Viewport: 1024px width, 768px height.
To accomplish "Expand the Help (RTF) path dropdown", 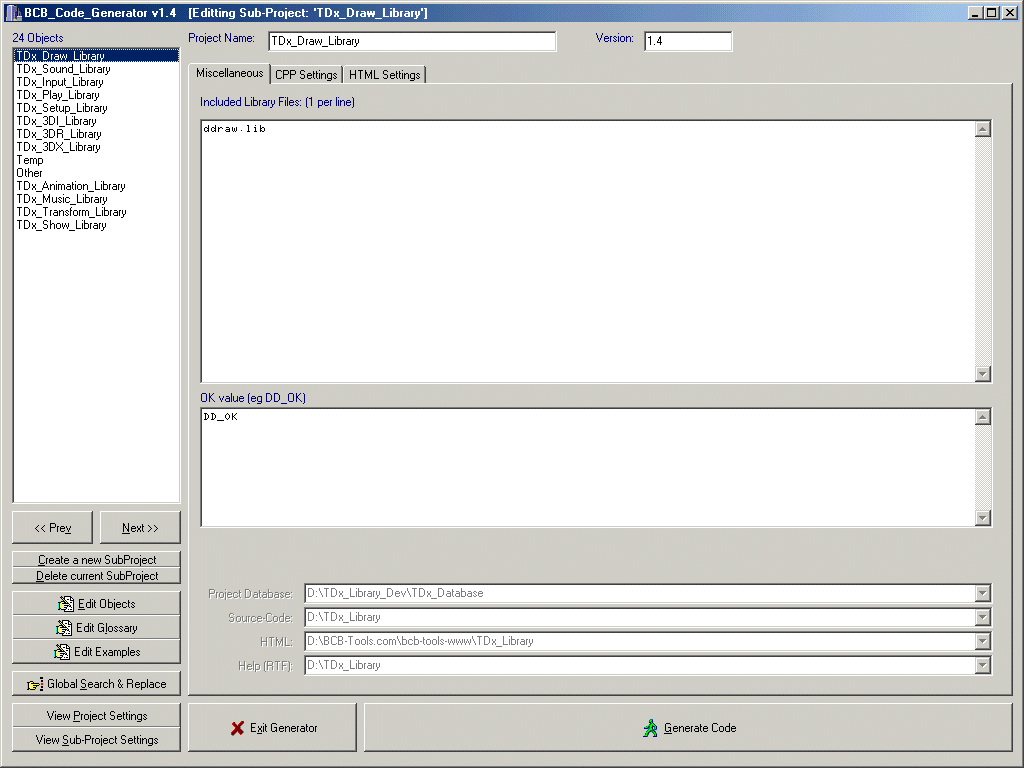I will pyautogui.click(x=983, y=665).
